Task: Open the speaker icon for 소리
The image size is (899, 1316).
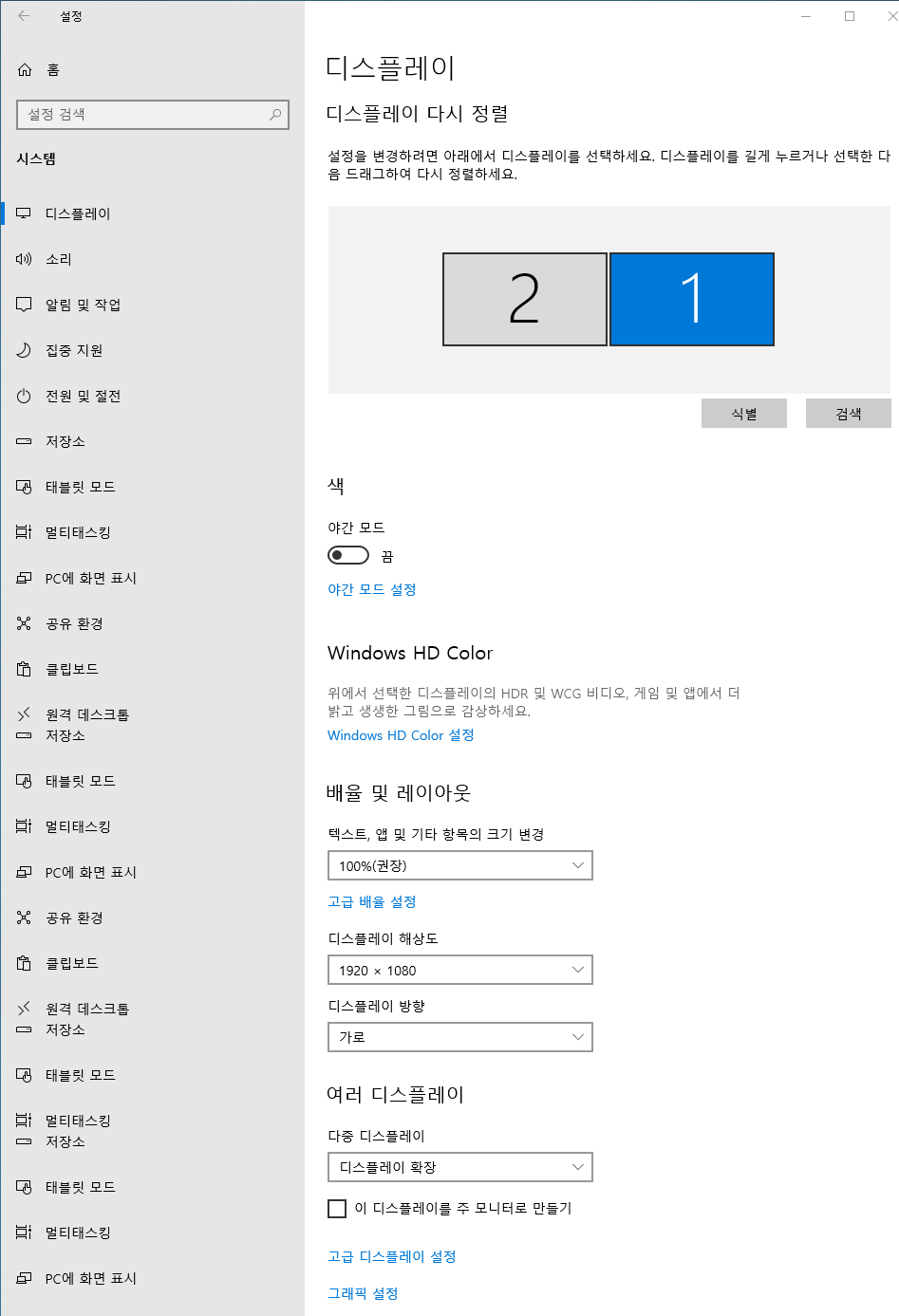Action: 24,259
